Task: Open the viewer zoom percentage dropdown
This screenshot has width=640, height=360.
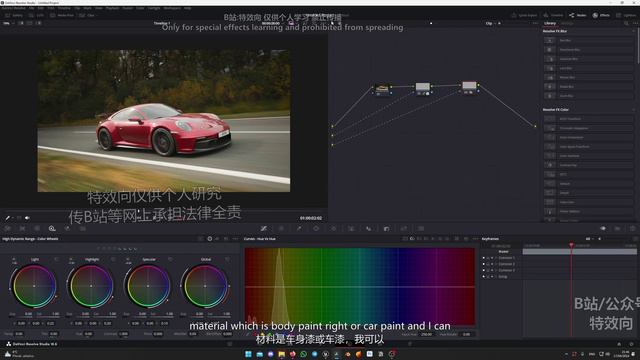Action: click(8, 23)
